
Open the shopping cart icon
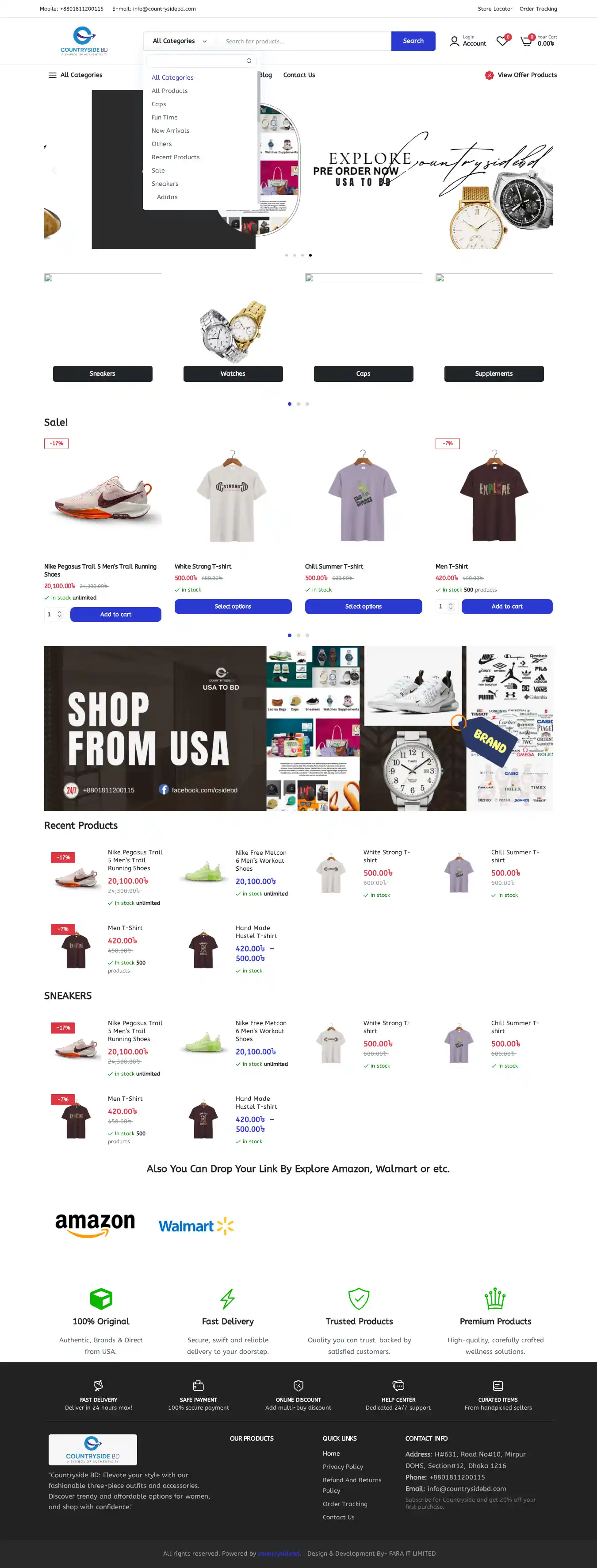click(x=526, y=42)
